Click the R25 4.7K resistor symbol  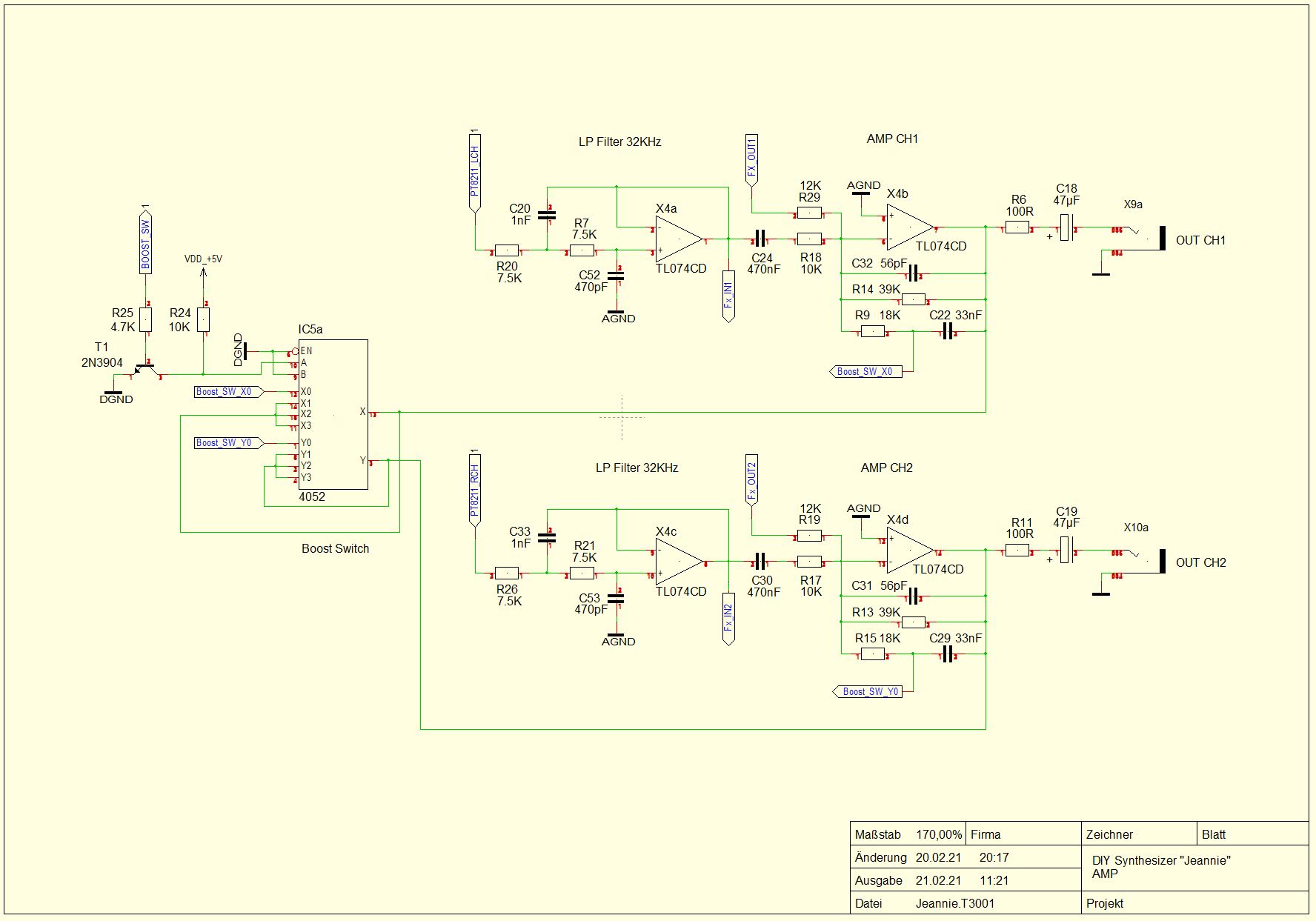pyautogui.click(x=146, y=319)
